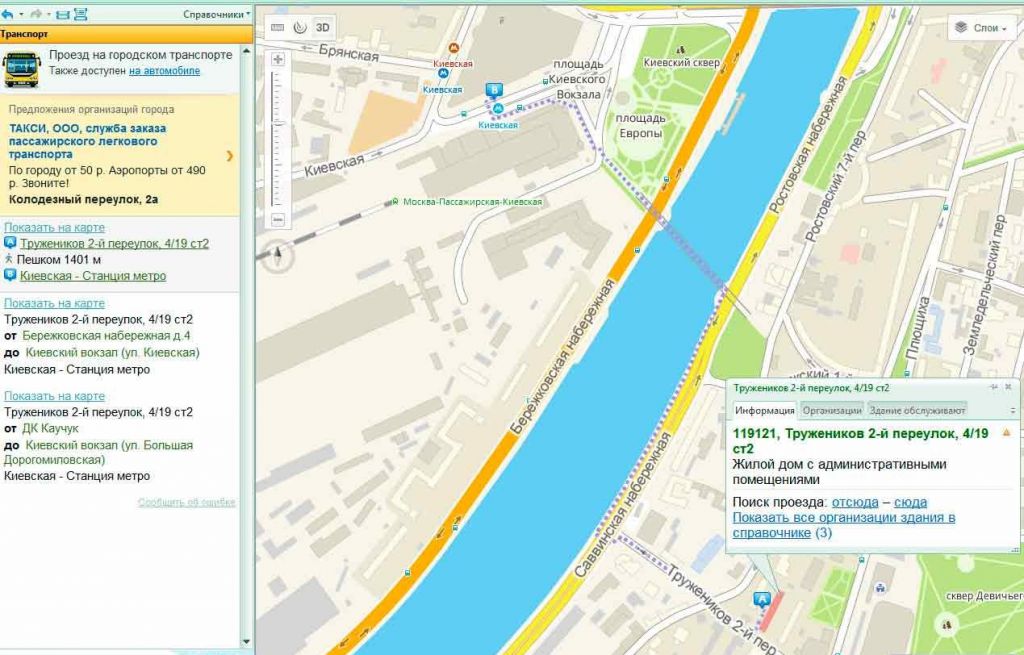The image size is (1024, 655).
Task: Click the Бережковская набережная street label
Action: click(562, 358)
